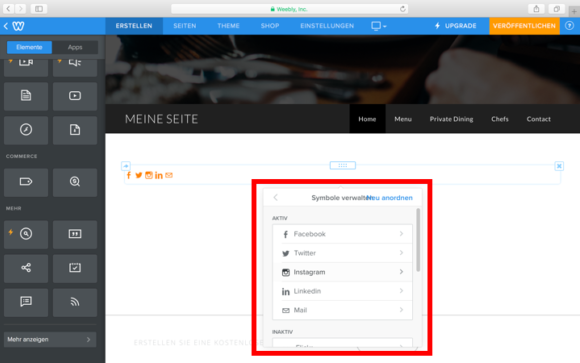
Task: Select the document element icon in sidebar
Action: (26, 96)
